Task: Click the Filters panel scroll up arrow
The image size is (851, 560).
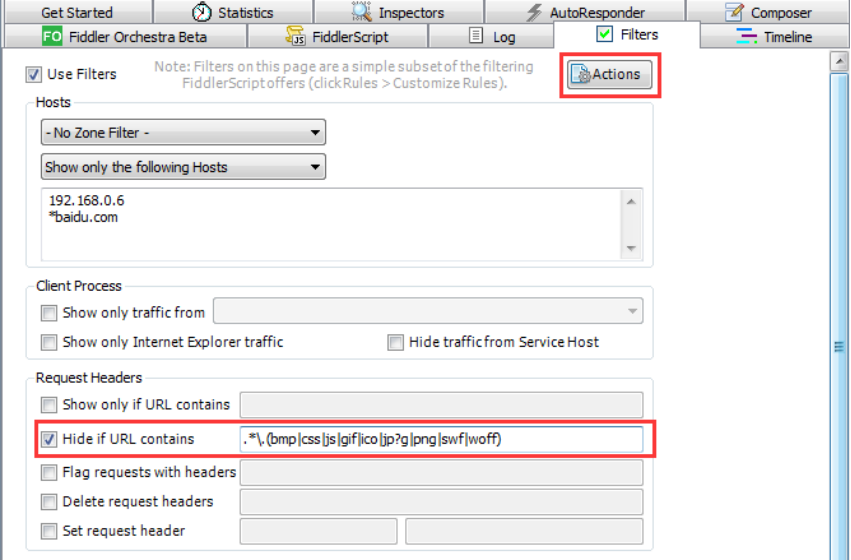Action: (840, 61)
